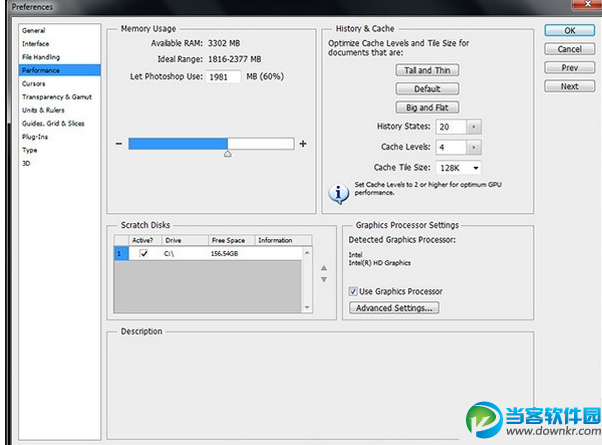The image size is (602, 445).
Task: Click the Default cache button
Action: pyautogui.click(x=427, y=89)
